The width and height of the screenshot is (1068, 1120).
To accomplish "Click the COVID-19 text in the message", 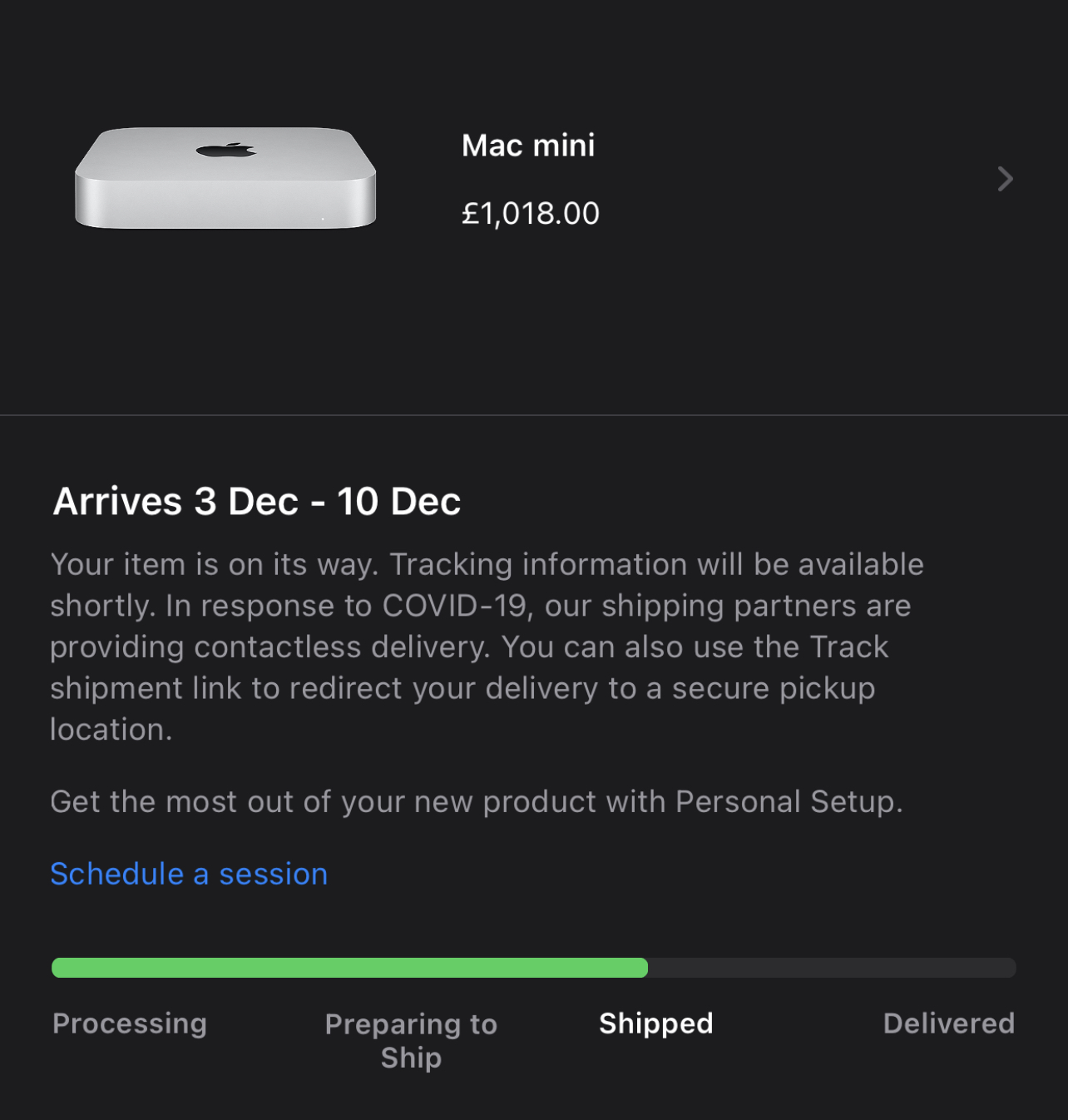I will point(455,606).
